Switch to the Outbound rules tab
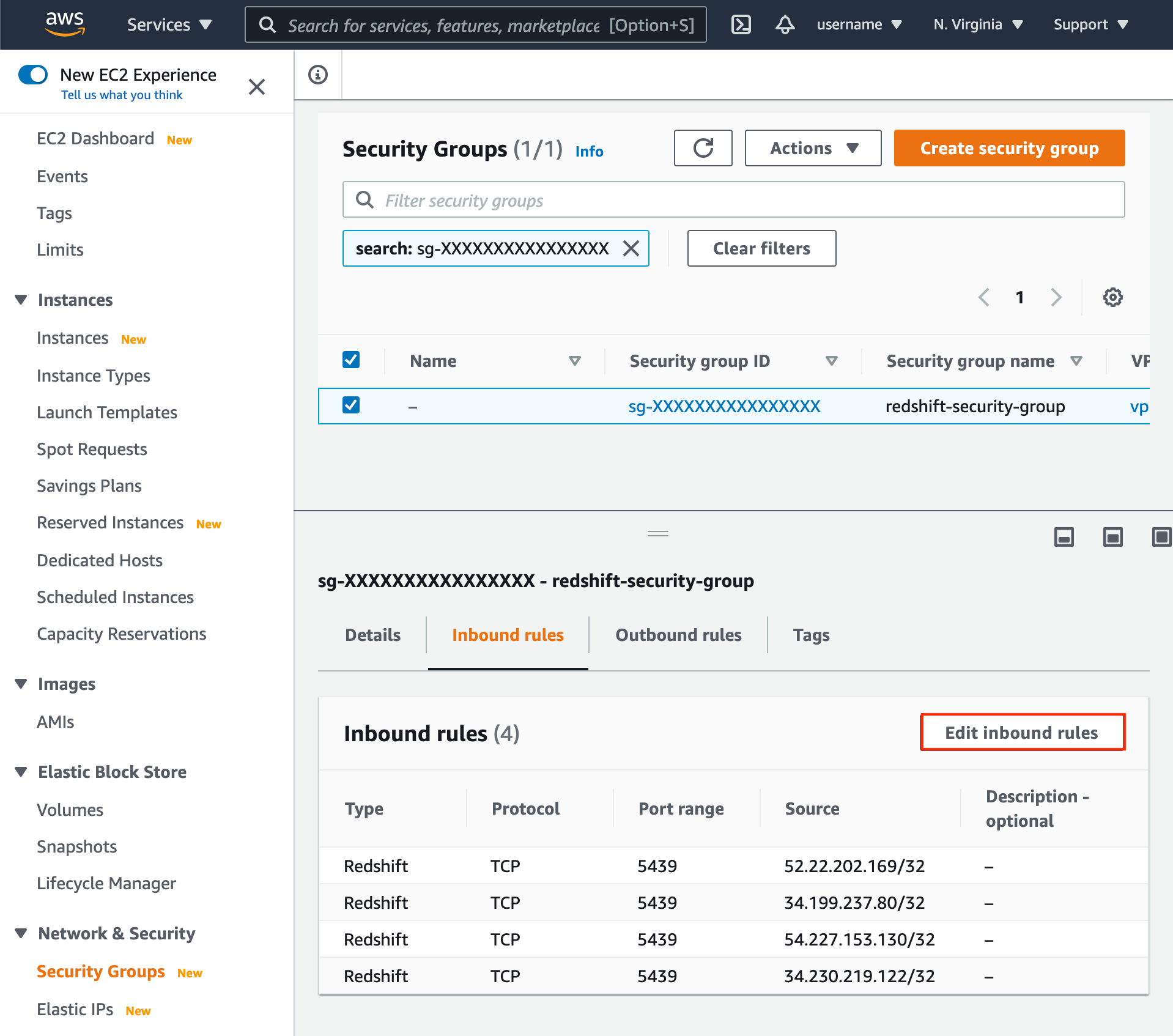The image size is (1173, 1036). [678, 635]
